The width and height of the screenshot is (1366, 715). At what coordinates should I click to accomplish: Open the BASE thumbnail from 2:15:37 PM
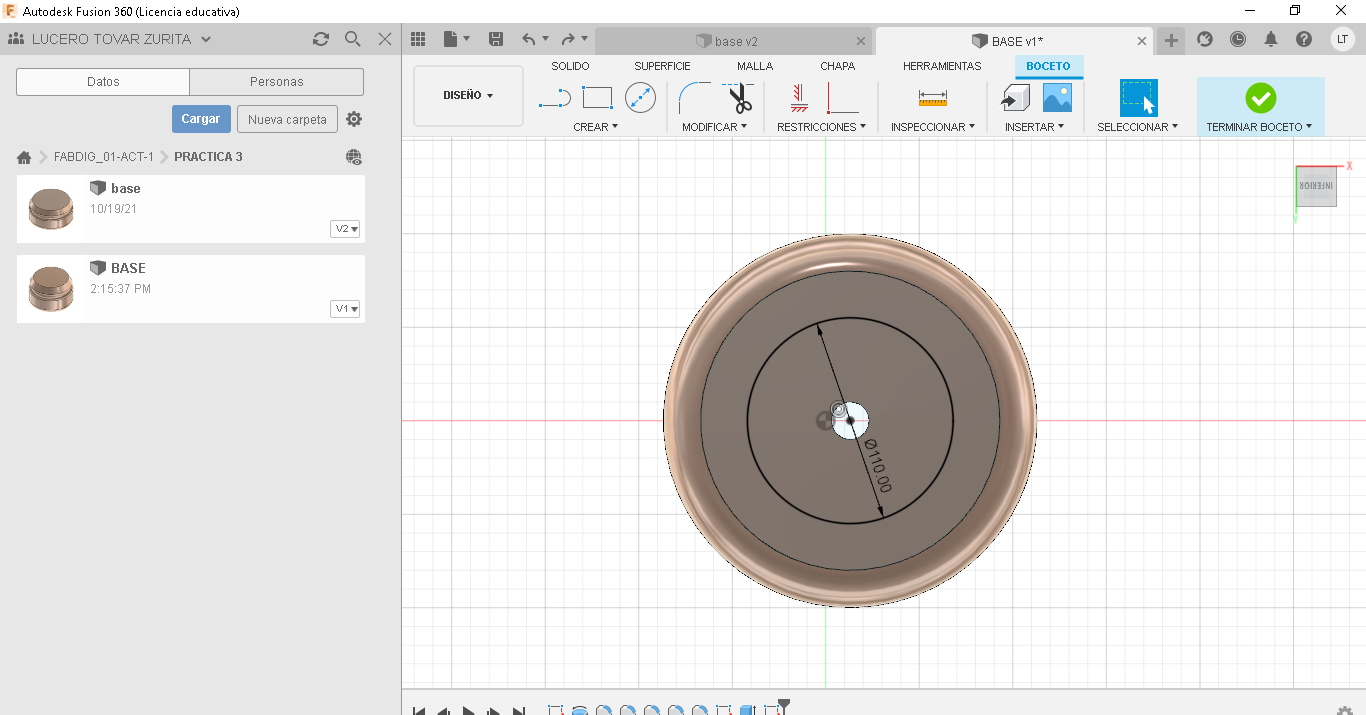51,289
